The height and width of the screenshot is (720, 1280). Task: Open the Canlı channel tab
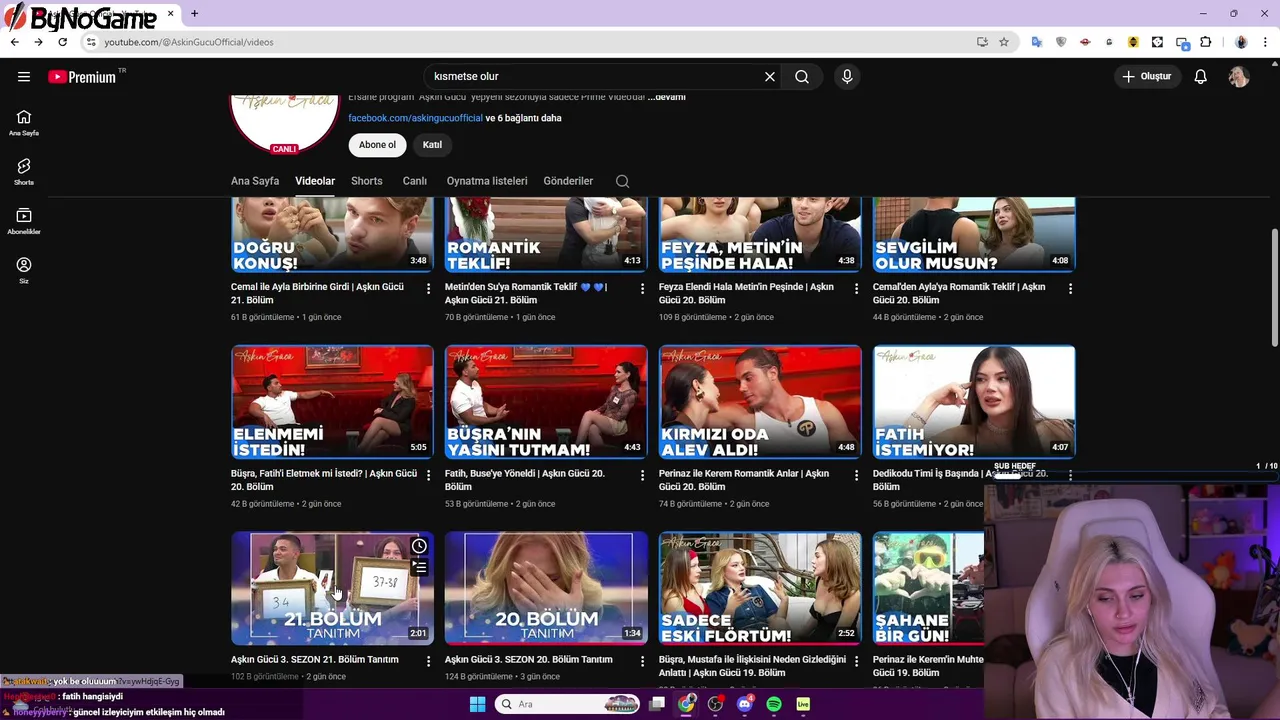(x=415, y=181)
